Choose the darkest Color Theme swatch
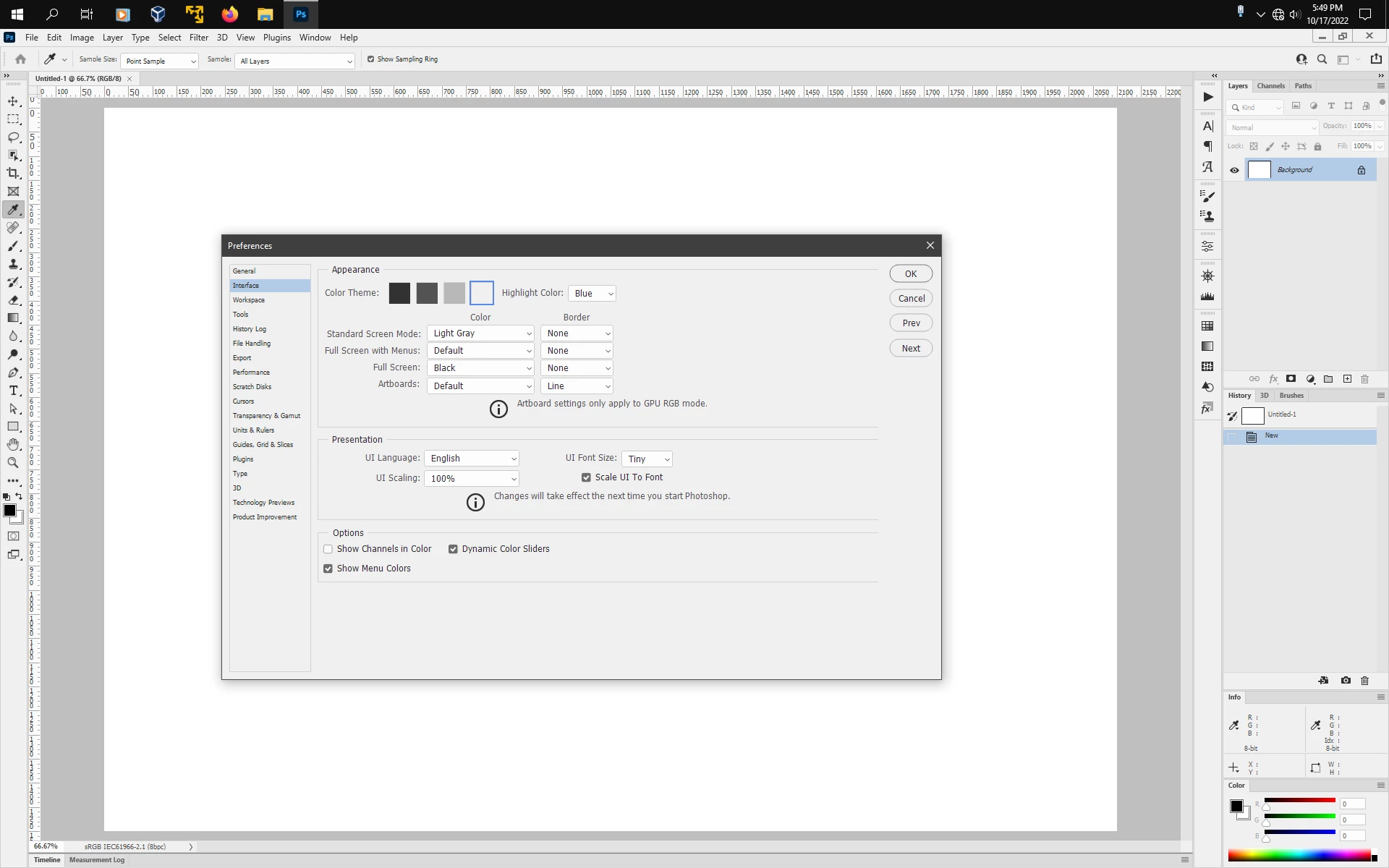 (x=399, y=293)
